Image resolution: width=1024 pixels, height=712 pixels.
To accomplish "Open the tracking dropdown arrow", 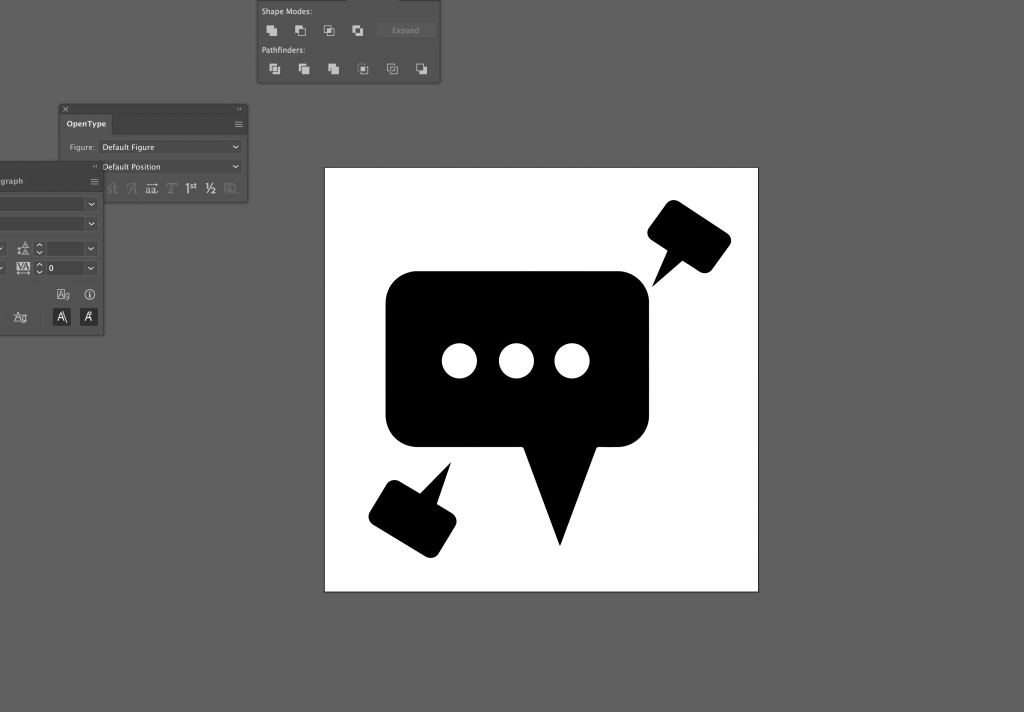I will click(x=91, y=268).
